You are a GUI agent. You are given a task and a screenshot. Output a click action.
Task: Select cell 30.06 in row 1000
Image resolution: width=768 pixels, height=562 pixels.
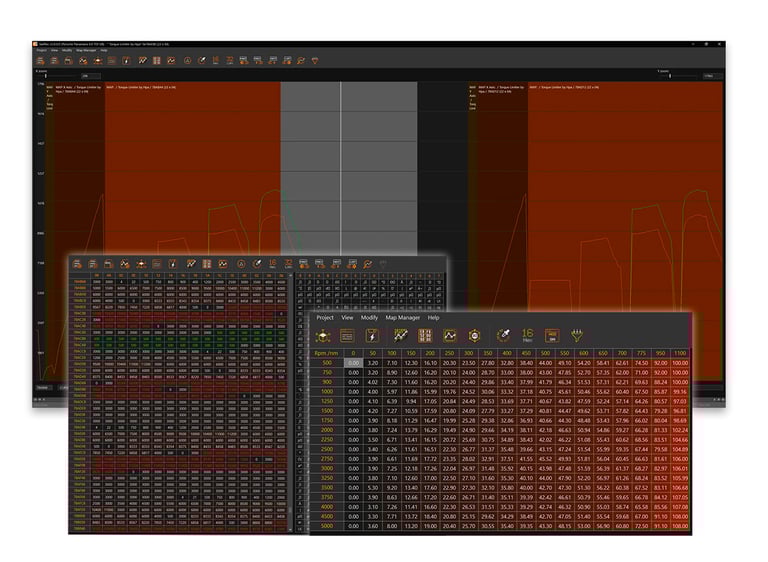[x=488, y=391]
